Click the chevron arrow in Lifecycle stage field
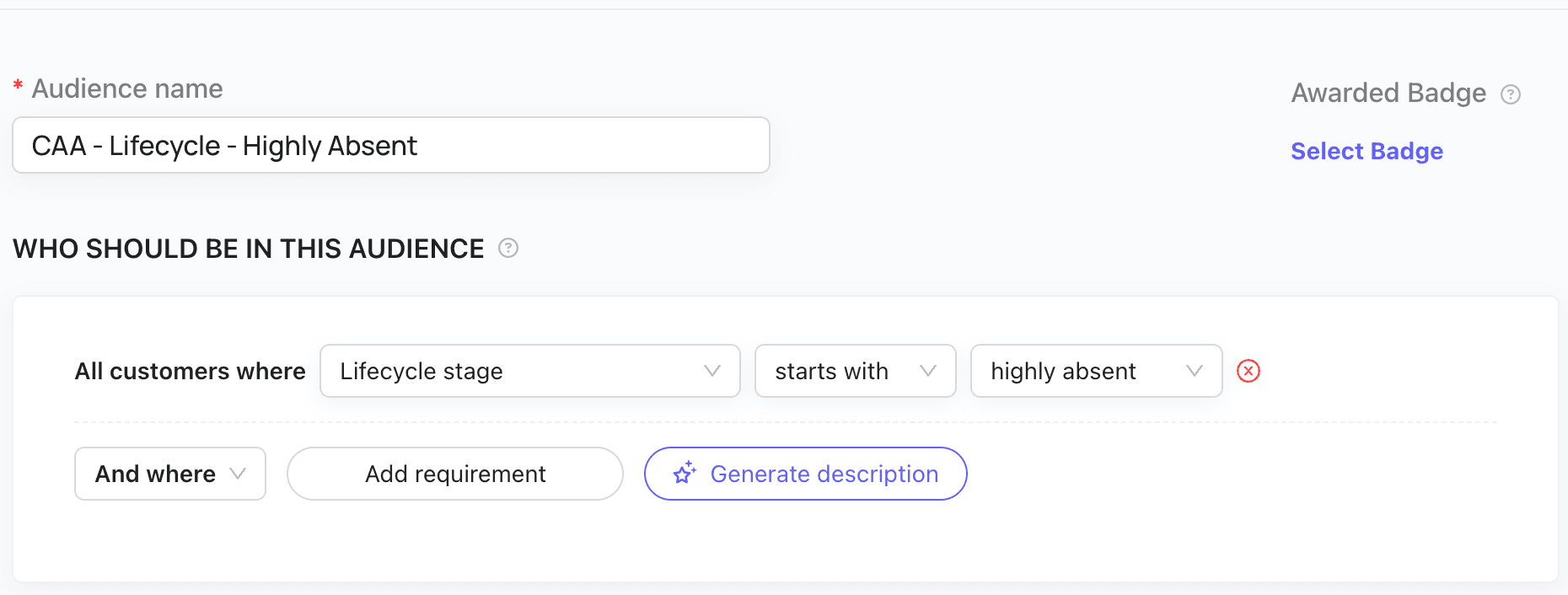The width and height of the screenshot is (1568, 595). point(712,371)
